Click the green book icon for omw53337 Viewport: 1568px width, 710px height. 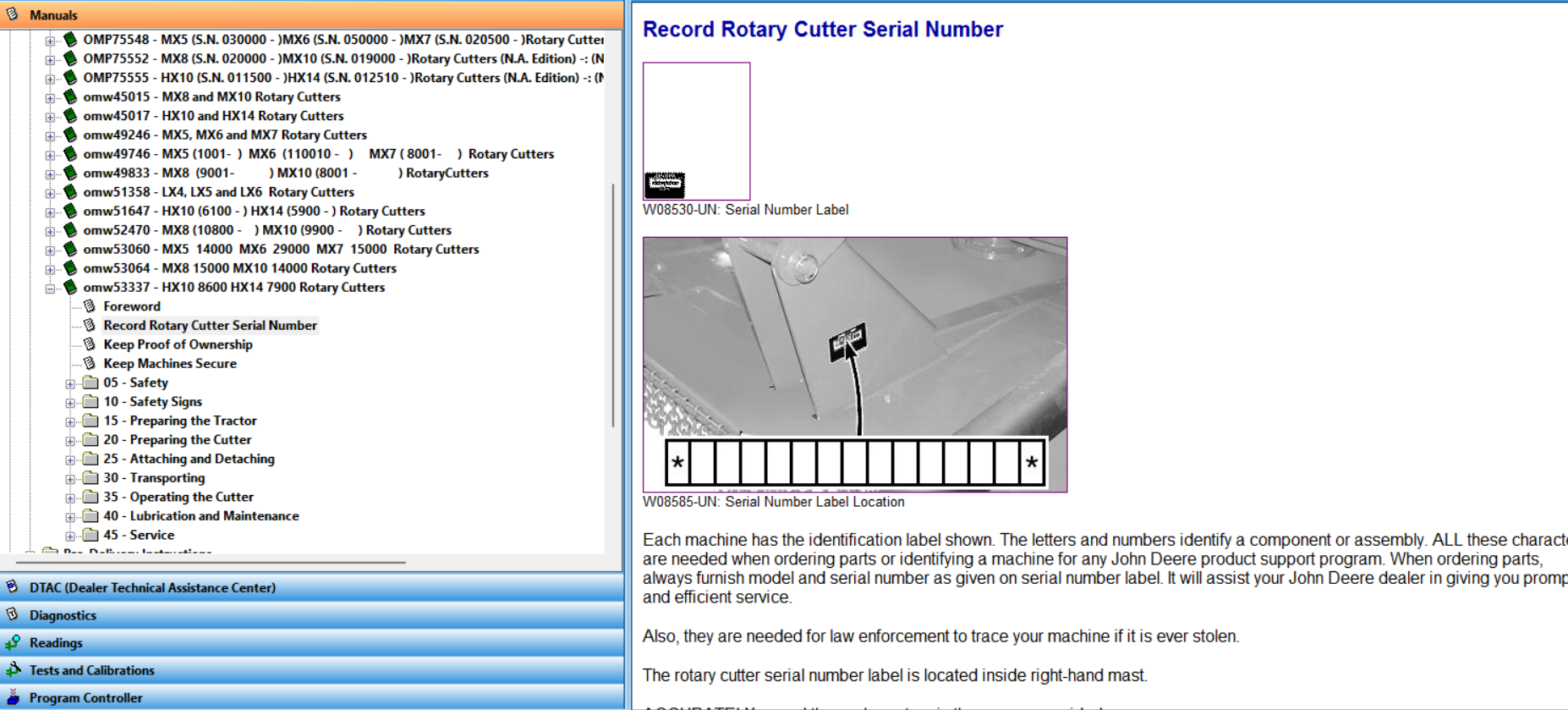pyautogui.click(x=70, y=287)
